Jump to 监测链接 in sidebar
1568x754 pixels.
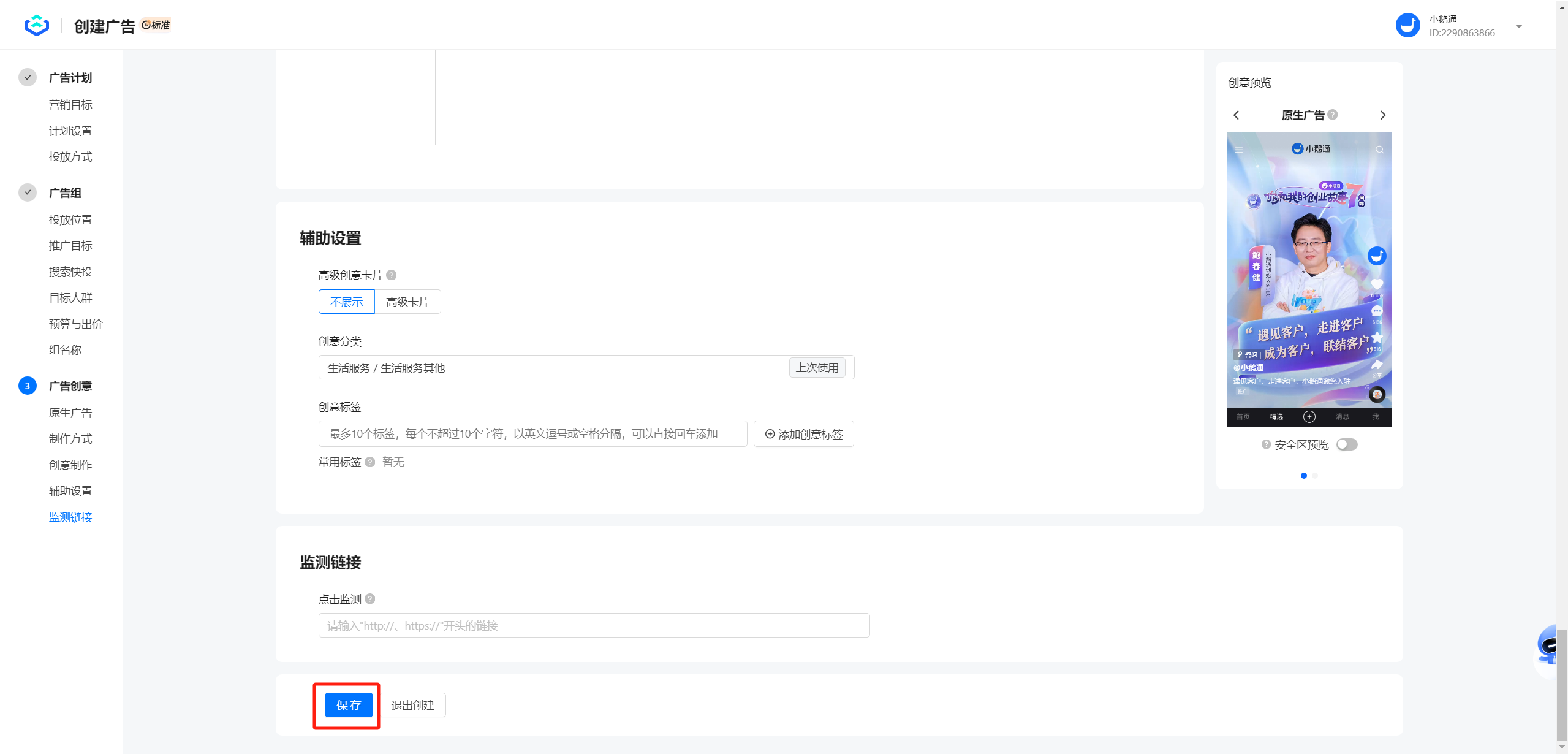point(70,517)
